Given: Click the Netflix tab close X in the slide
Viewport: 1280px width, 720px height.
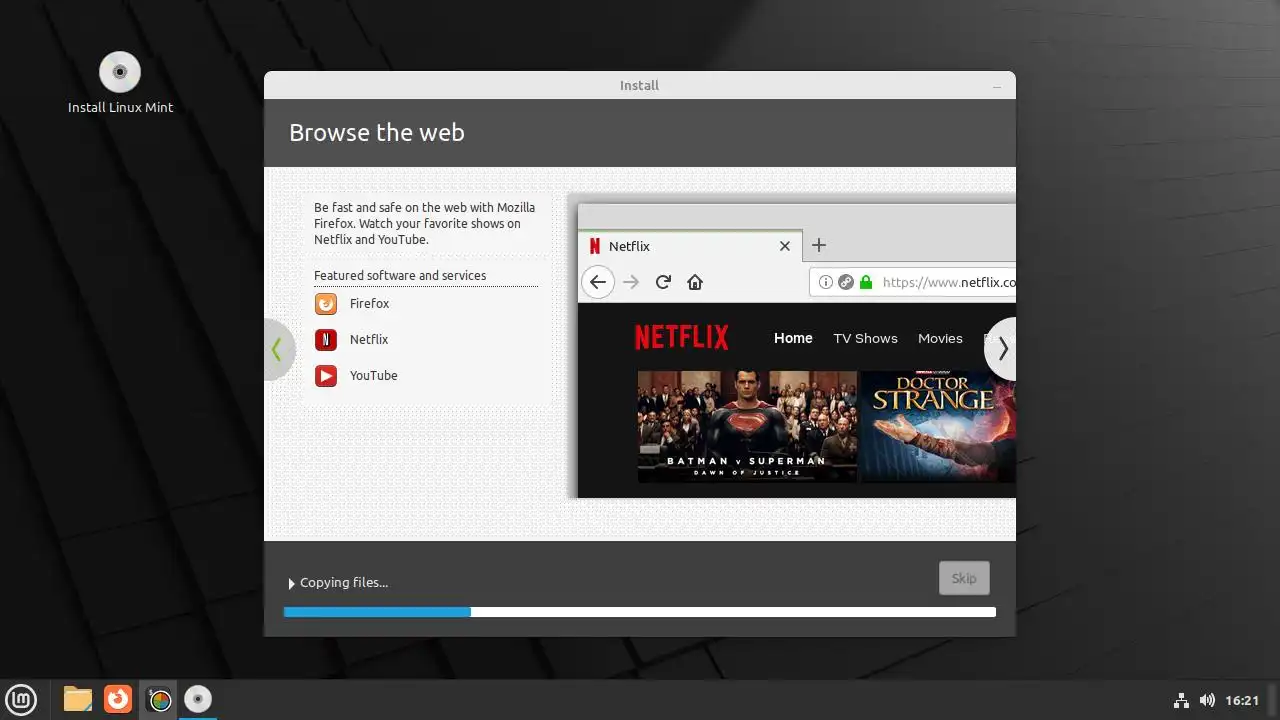Looking at the screenshot, I should point(785,246).
